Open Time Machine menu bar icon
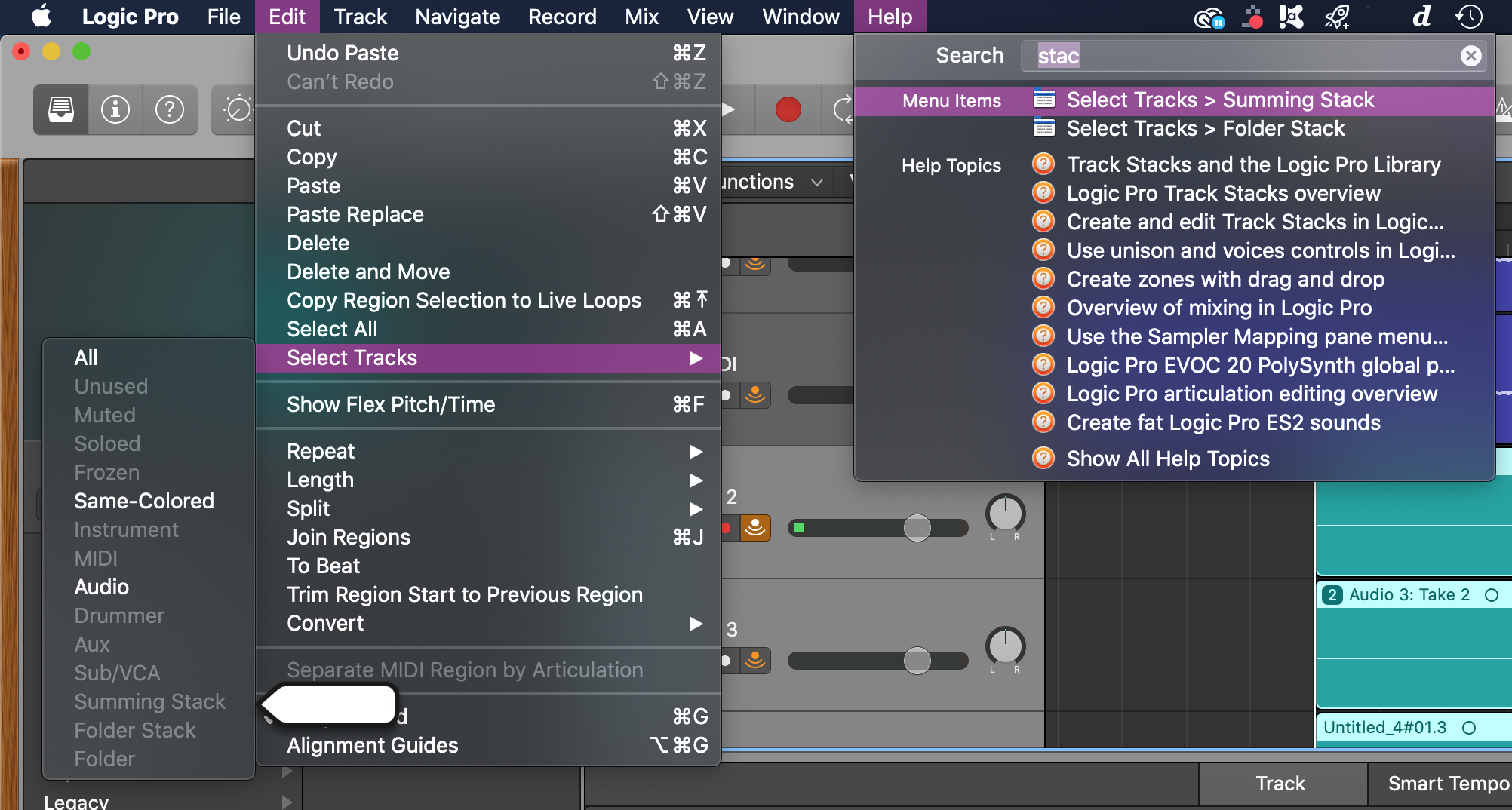 click(x=1469, y=17)
